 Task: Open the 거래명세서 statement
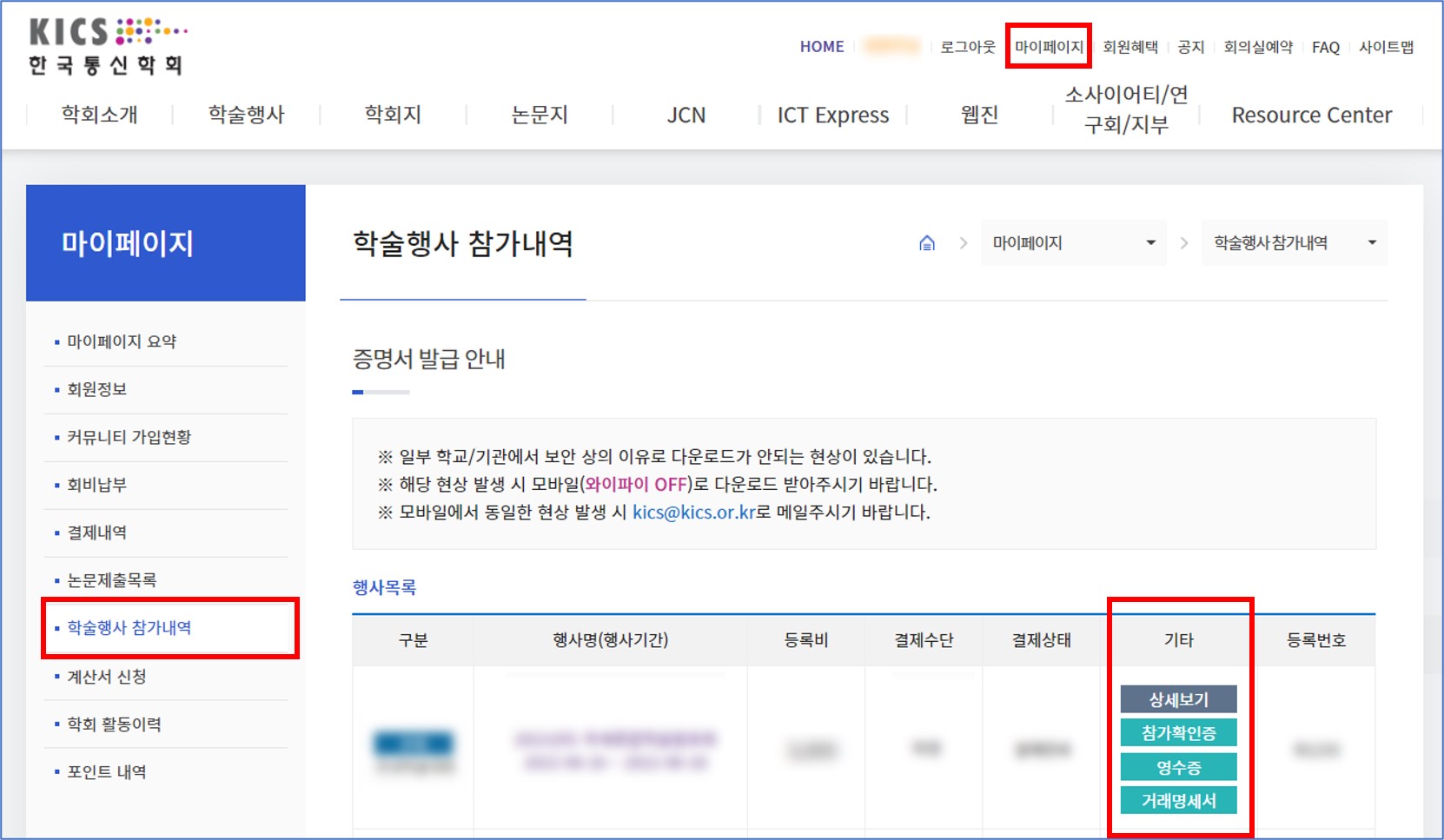[x=1178, y=801]
